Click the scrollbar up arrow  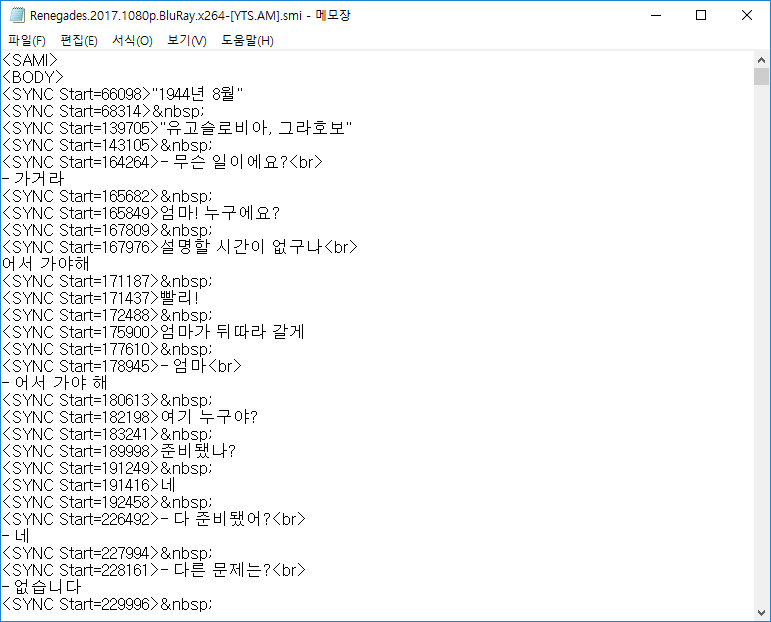(761, 60)
